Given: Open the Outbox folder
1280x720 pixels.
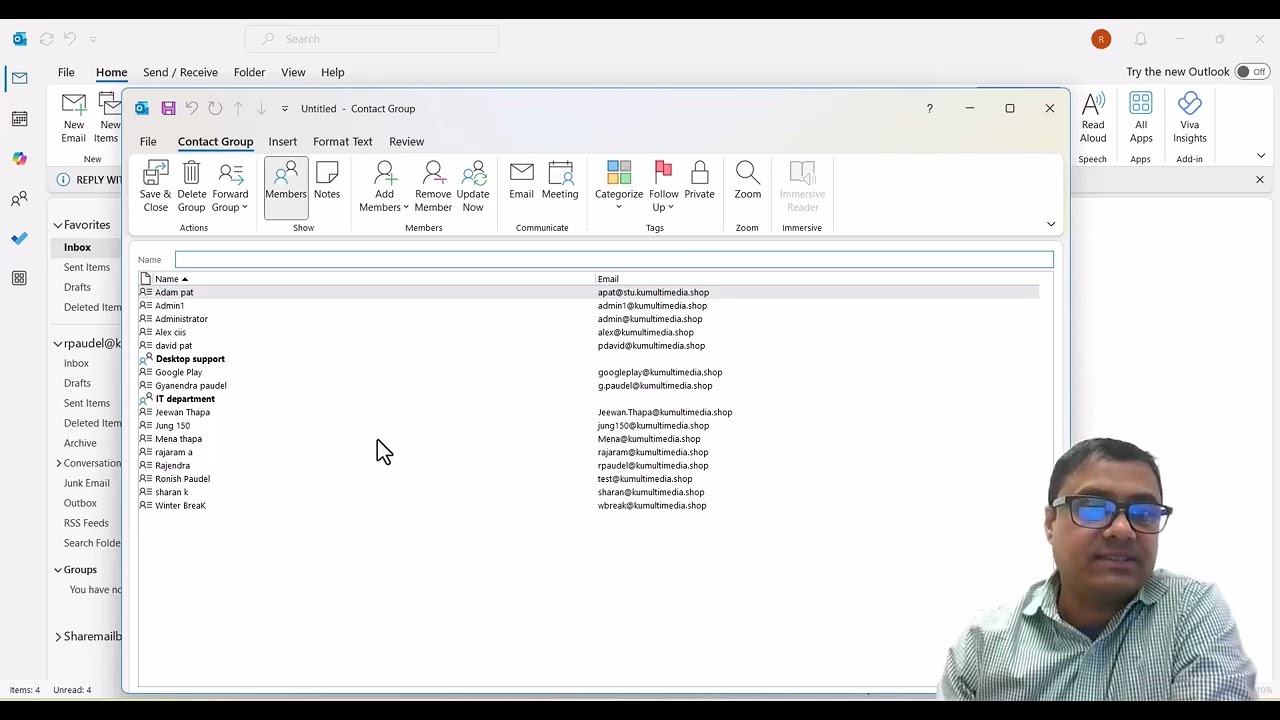Looking at the screenshot, I should (80, 503).
